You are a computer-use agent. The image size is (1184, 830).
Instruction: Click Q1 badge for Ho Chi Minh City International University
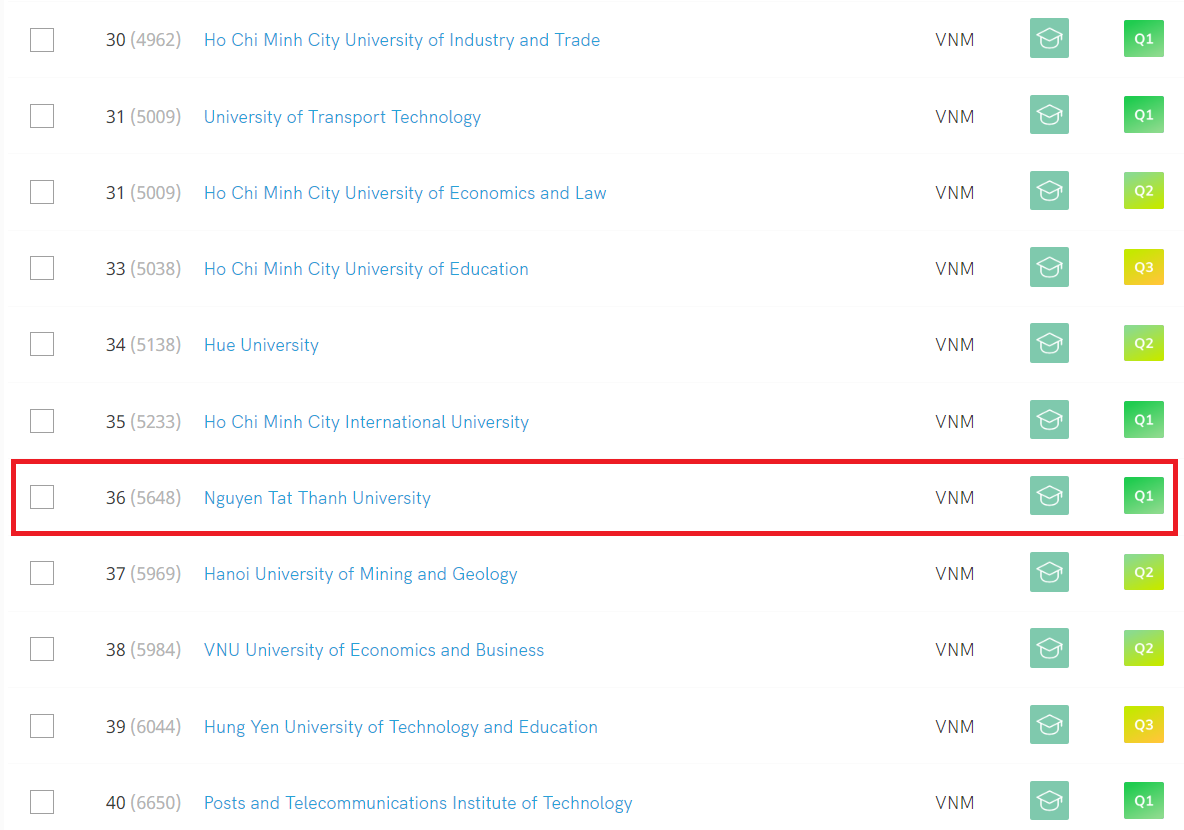(1143, 420)
